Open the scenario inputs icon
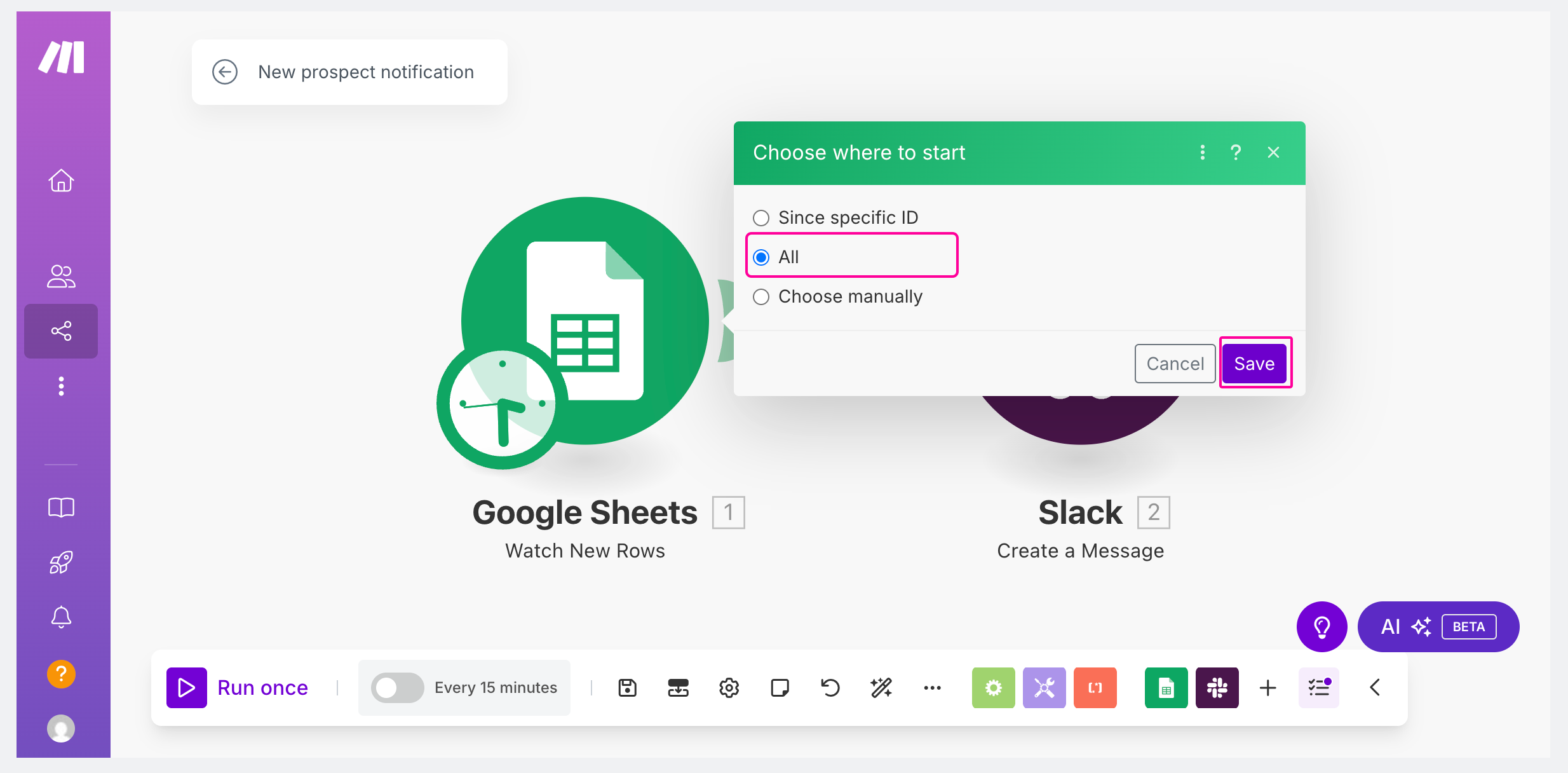The height and width of the screenshot is (773, 1568). 678,688
